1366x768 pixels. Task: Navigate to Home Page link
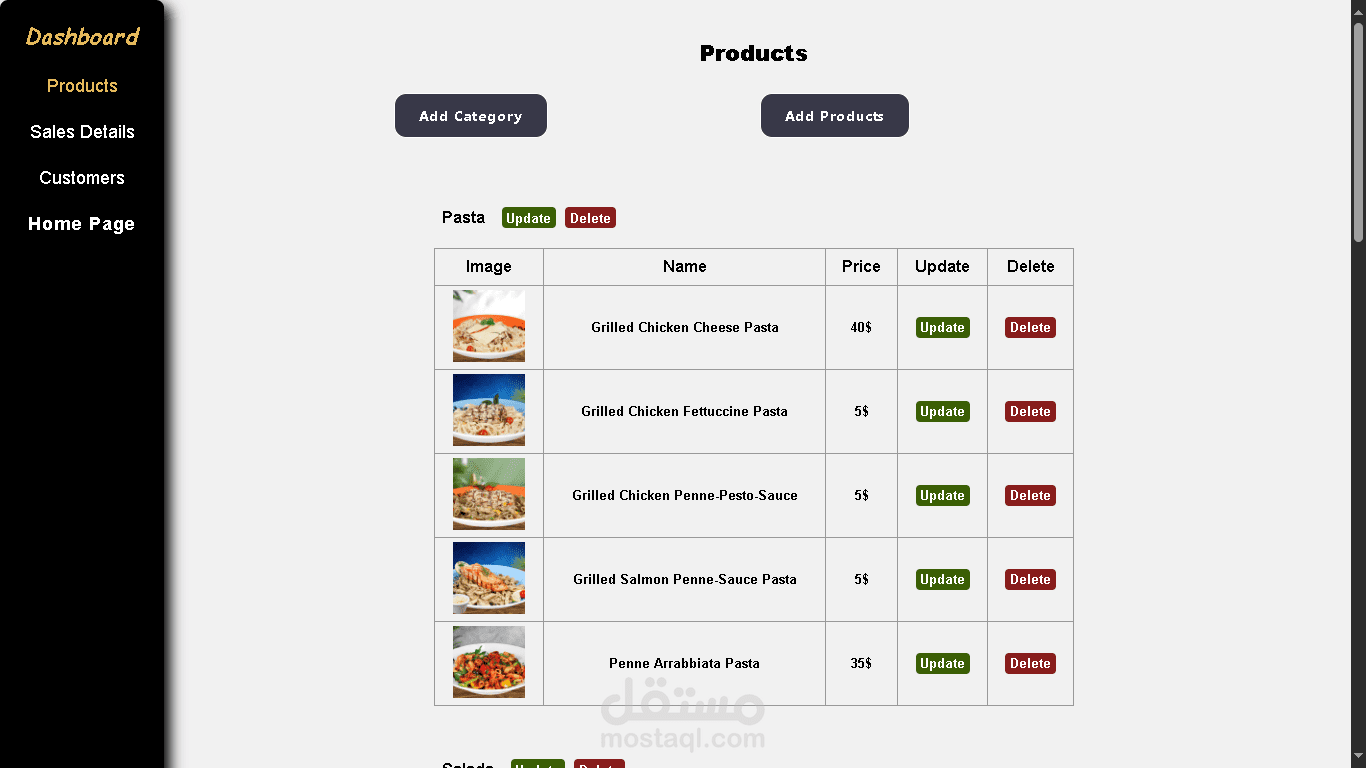pyautogui.click(x=81, y=224)
